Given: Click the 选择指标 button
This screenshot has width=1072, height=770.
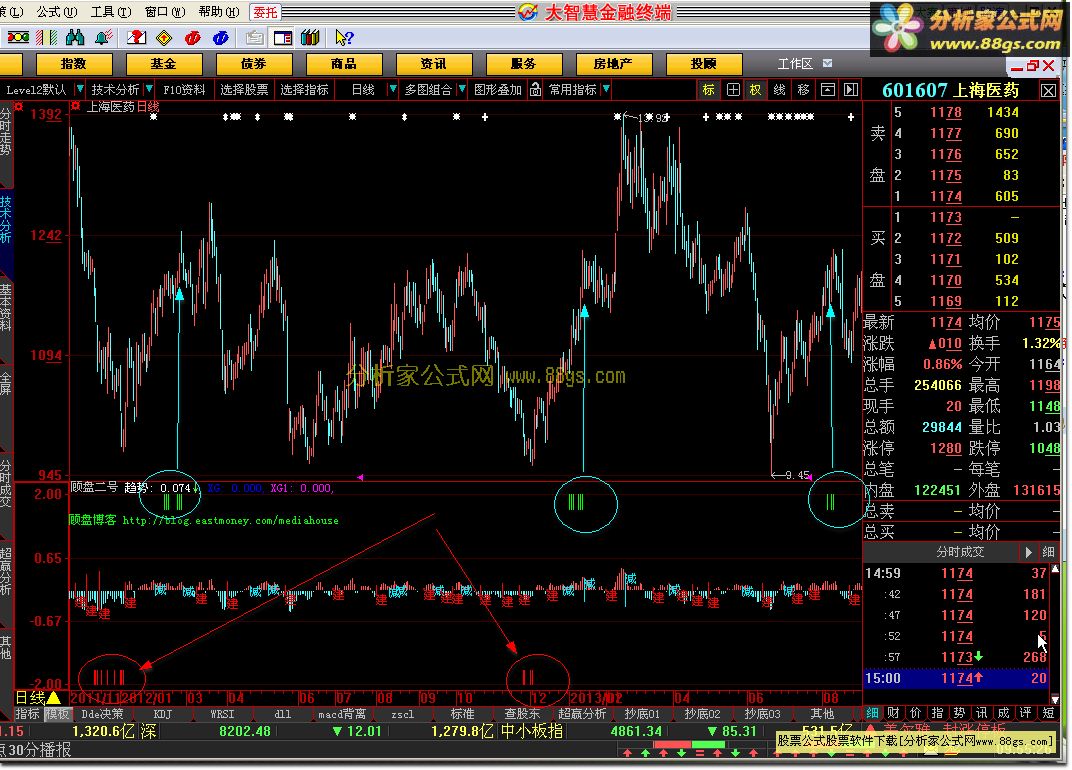Looking at the screenshot, I should [304, 90].
